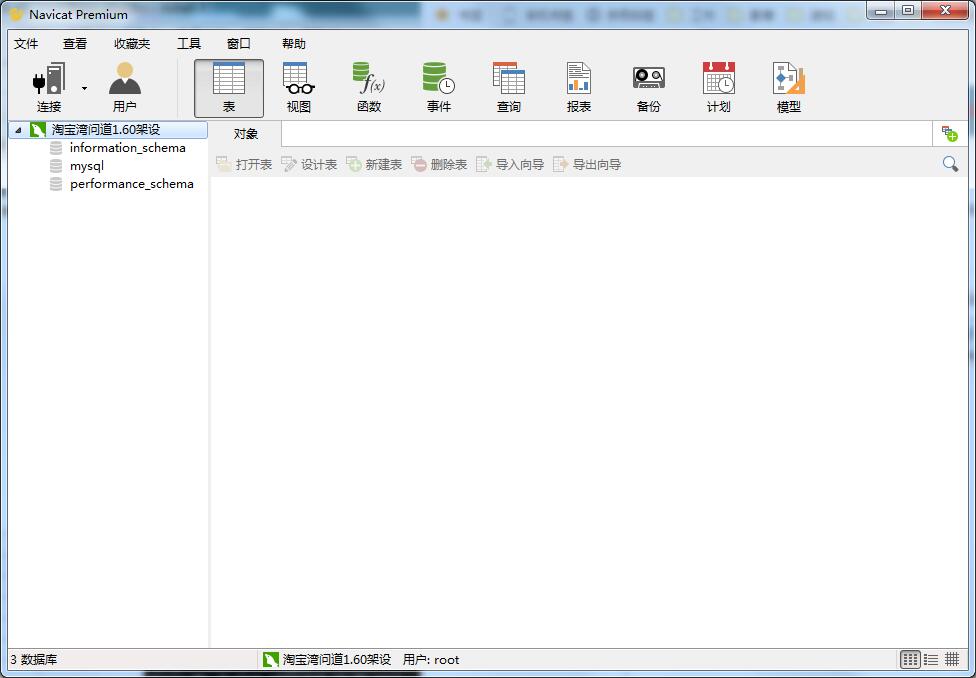Launch the 模型 (Model) tool
This screenshot has height=678, width=976.
(789, 88)
